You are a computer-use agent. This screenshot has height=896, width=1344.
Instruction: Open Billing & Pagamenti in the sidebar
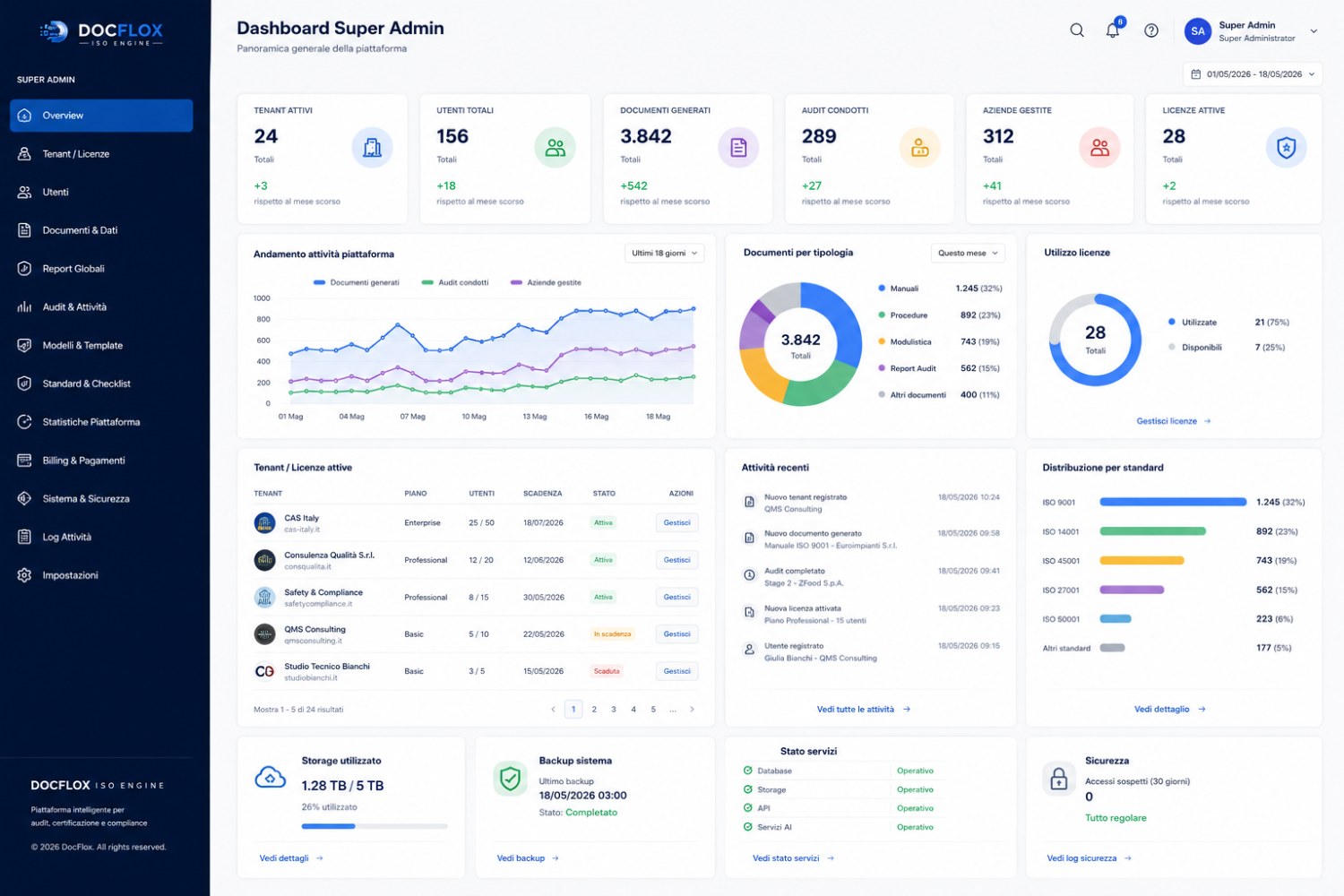click(101, 461)
